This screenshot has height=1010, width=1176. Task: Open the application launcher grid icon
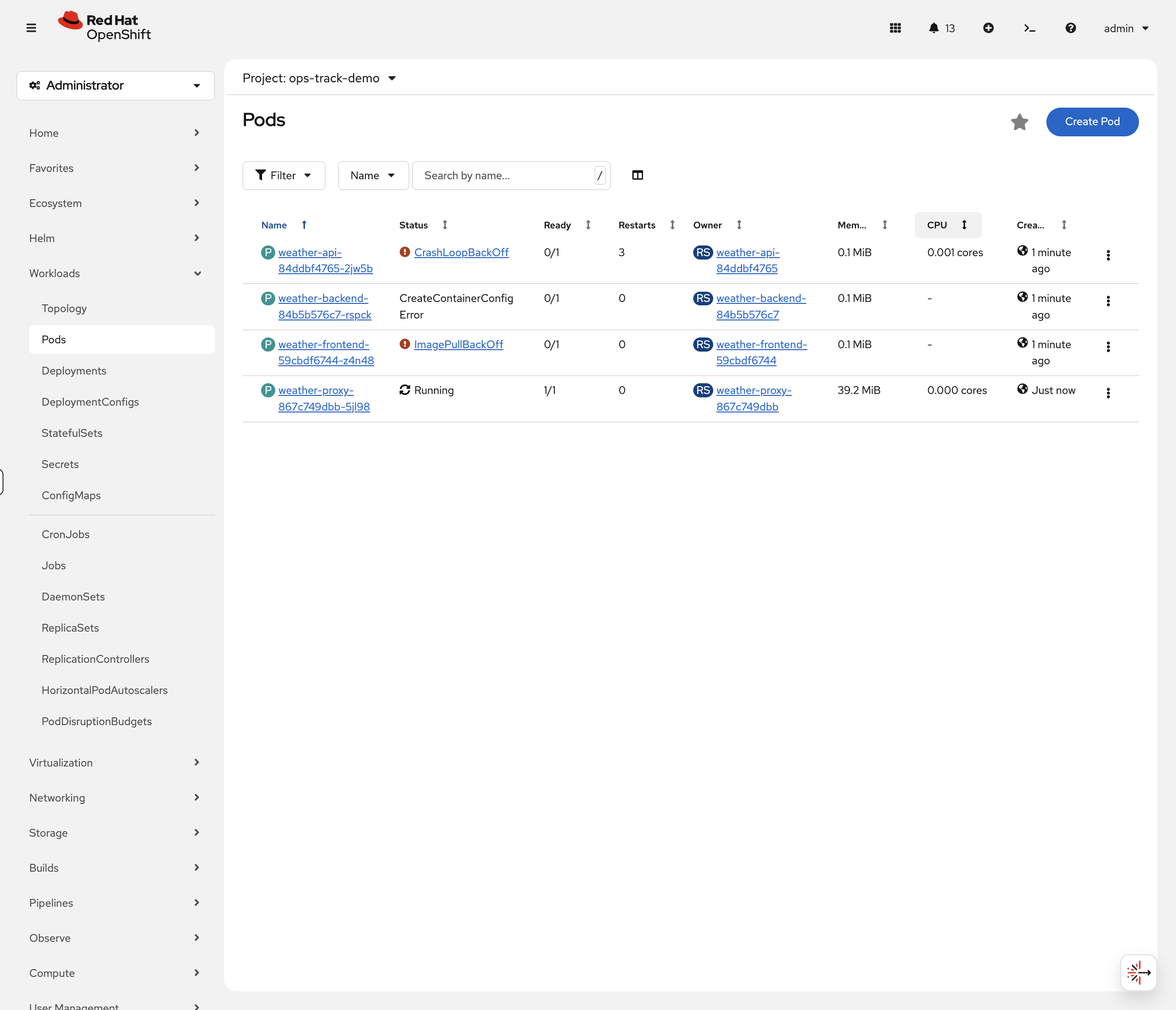(895, 28)
